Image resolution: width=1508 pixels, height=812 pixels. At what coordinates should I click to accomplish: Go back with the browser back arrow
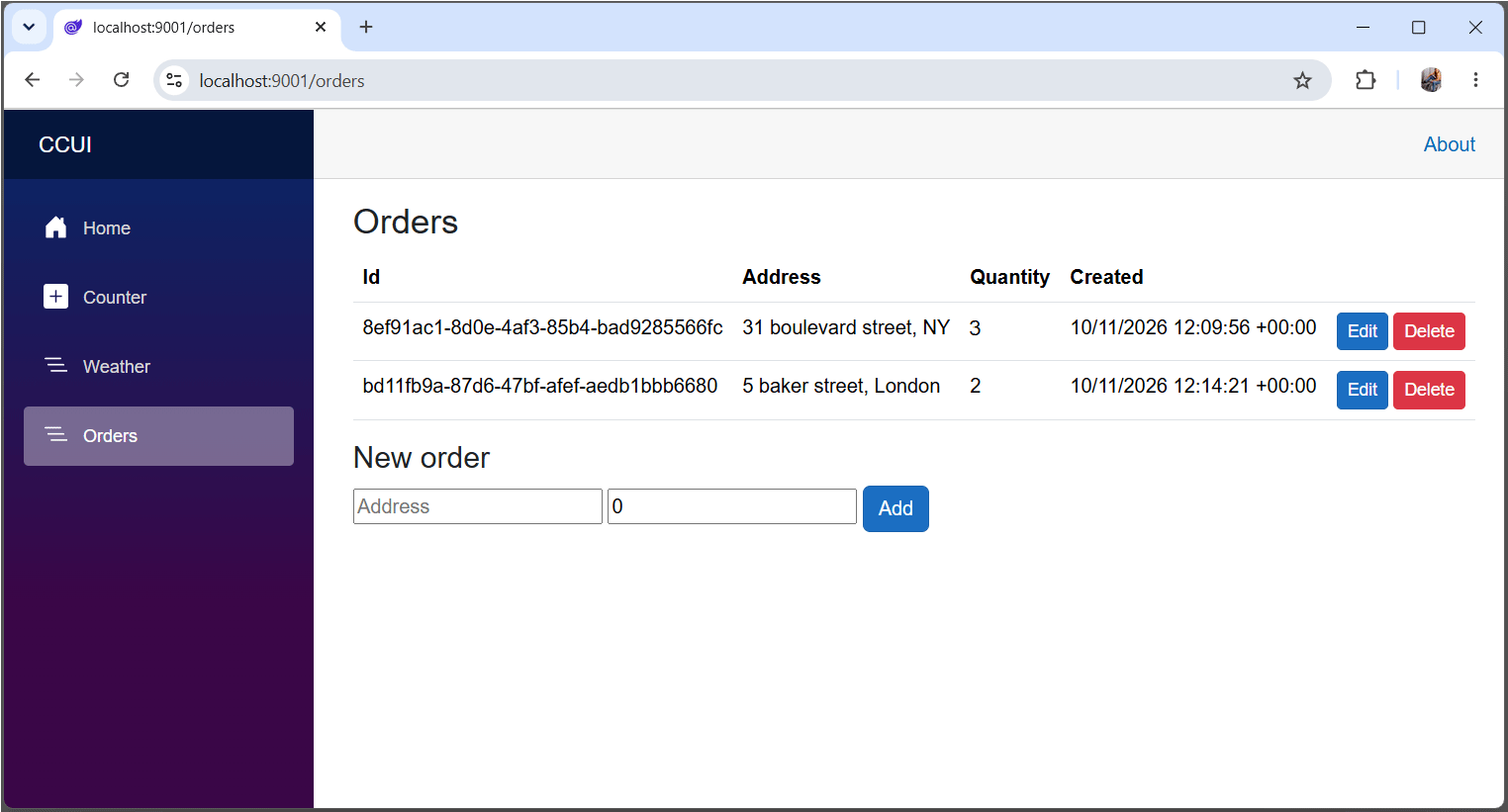pos(32,80)
